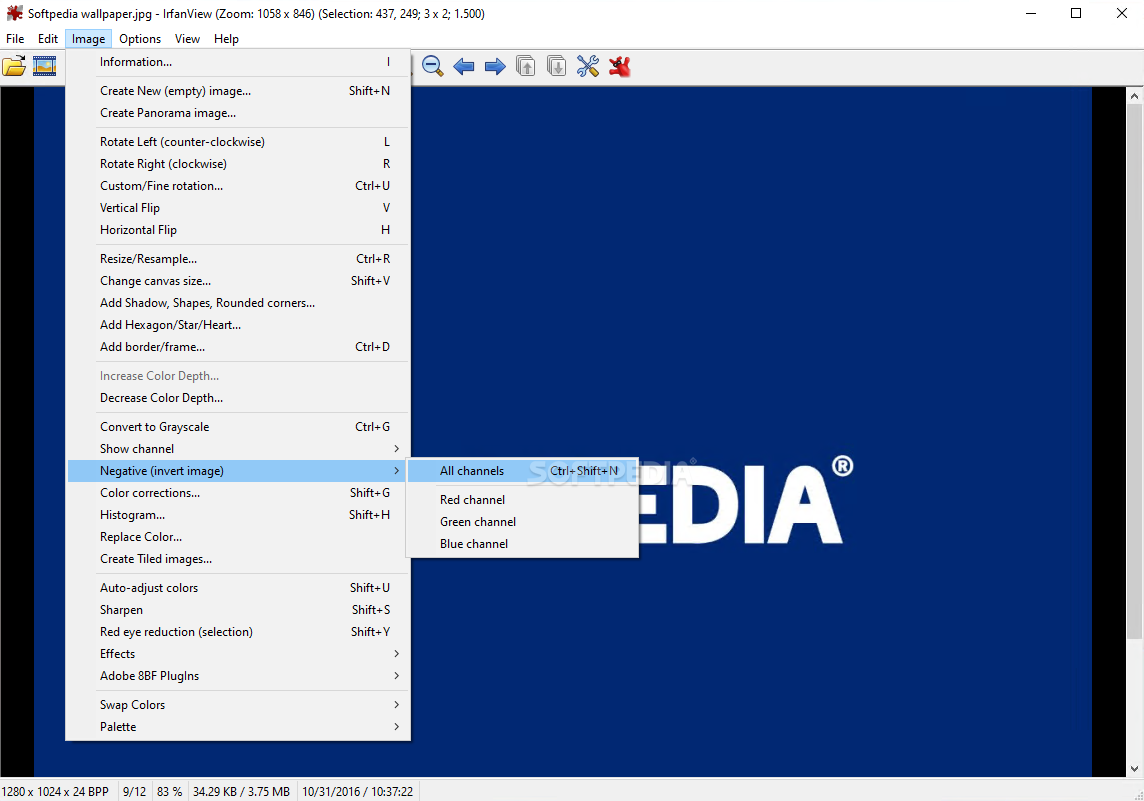Click IrfanView title bar app icon
This screenshot has width=1144, height=801.
click(x=14, y=13)
